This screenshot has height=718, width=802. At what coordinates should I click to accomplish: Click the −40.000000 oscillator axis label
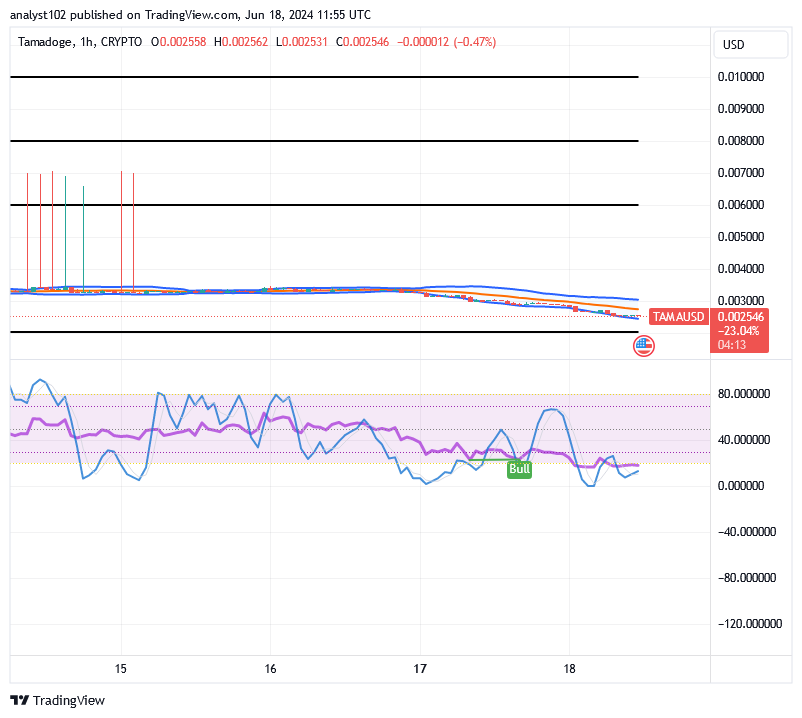pyautogui.click(x=747, y=532)
